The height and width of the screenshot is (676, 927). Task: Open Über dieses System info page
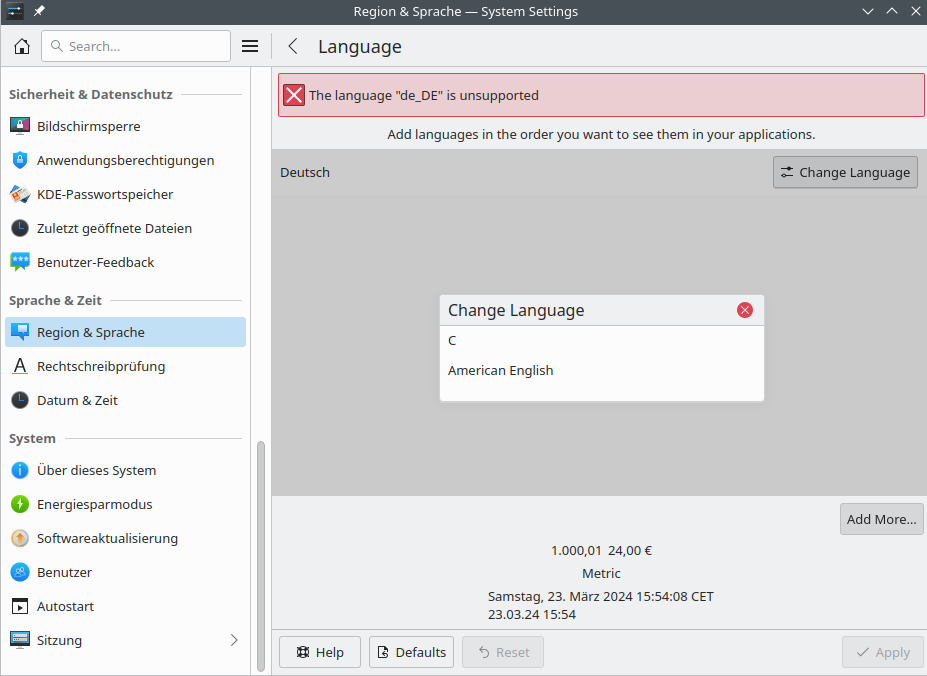pyautogui.click(x=125, y=470)
